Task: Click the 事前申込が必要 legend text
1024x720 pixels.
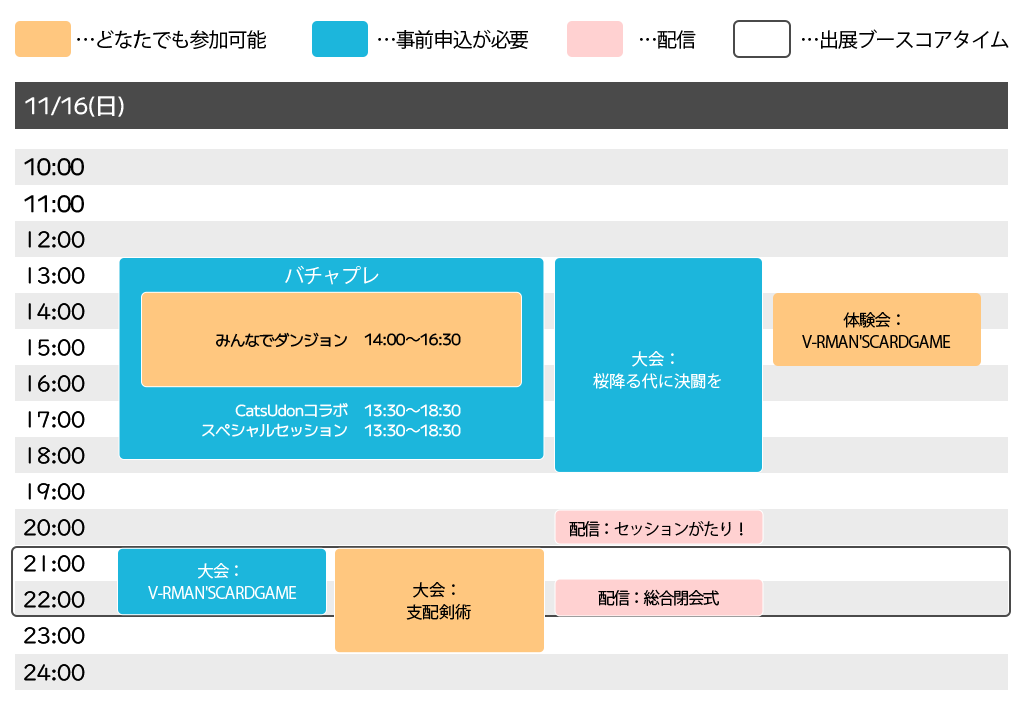Action: (x=461, y=41)
